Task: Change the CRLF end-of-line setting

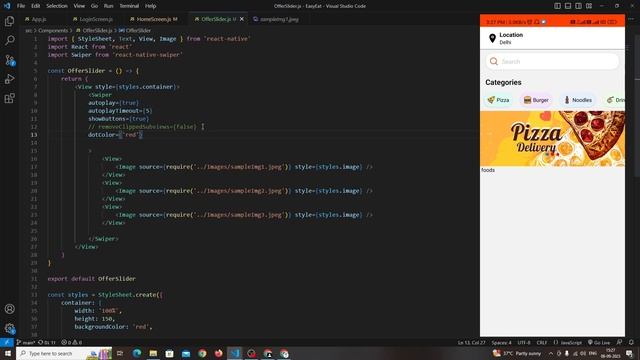Action: click(x=542, y=342)
